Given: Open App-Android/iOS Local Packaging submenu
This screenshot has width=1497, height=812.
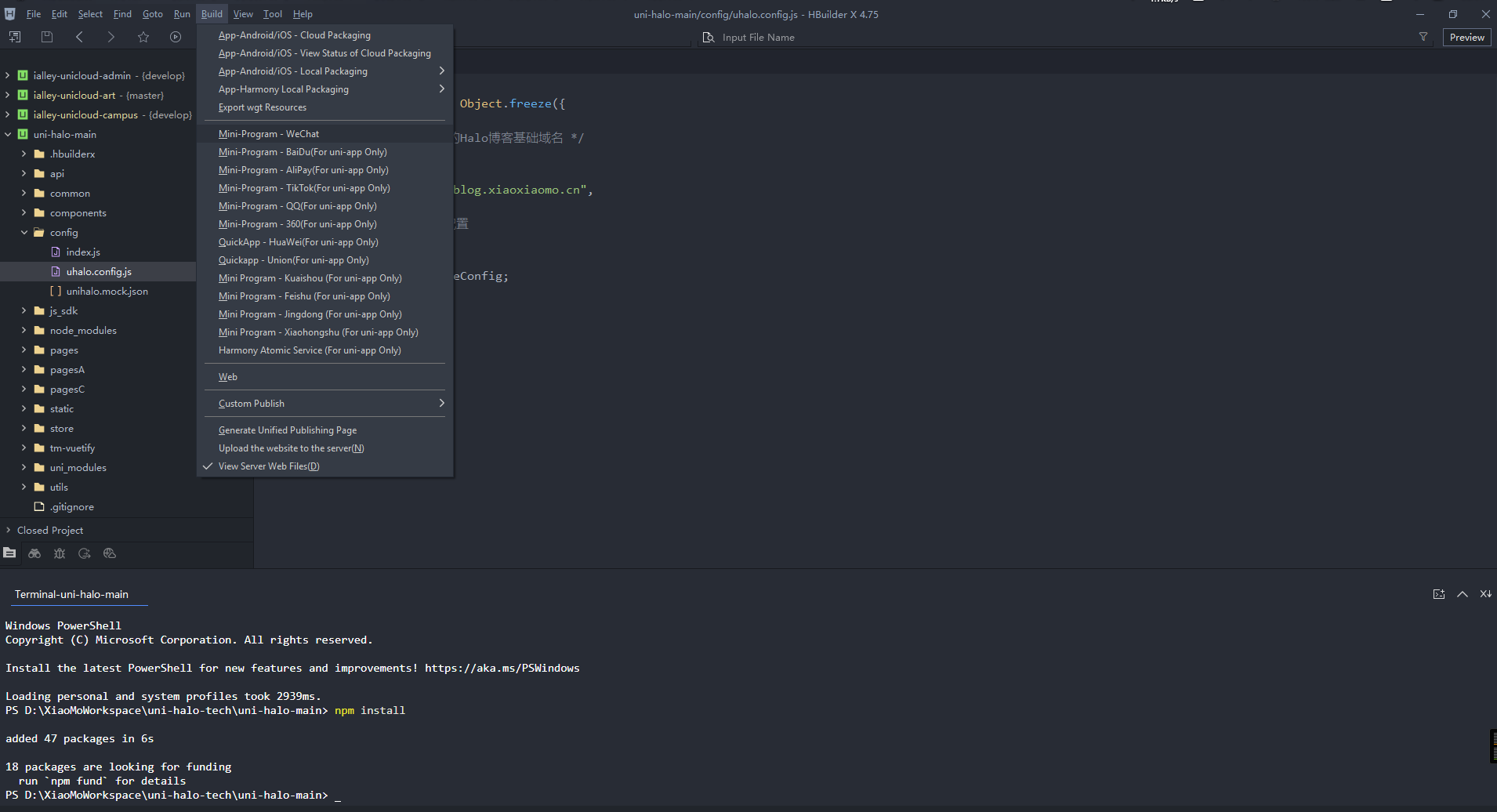Looking at the screenshot, I should 325,71.
